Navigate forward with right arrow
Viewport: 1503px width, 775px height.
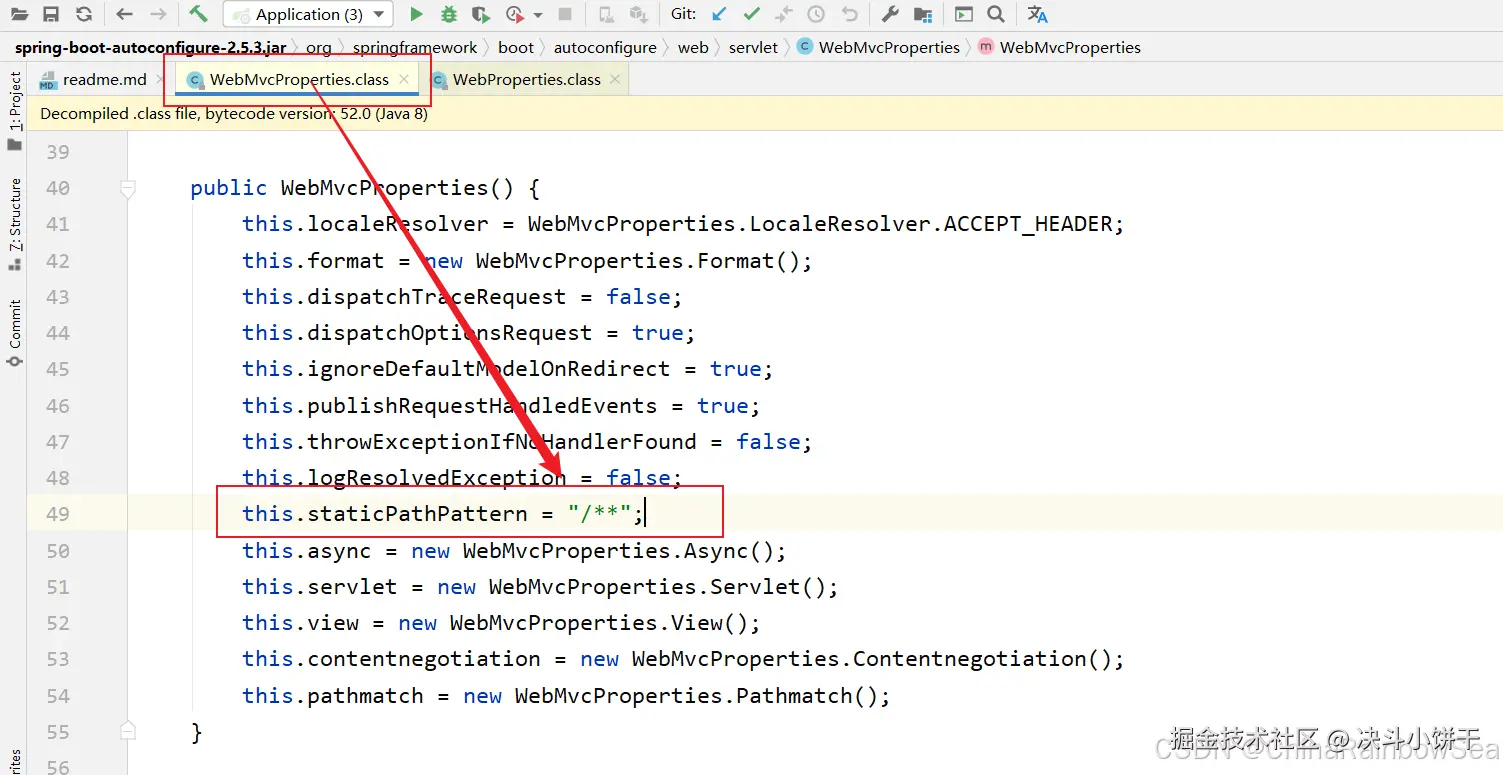coord(158,14)
